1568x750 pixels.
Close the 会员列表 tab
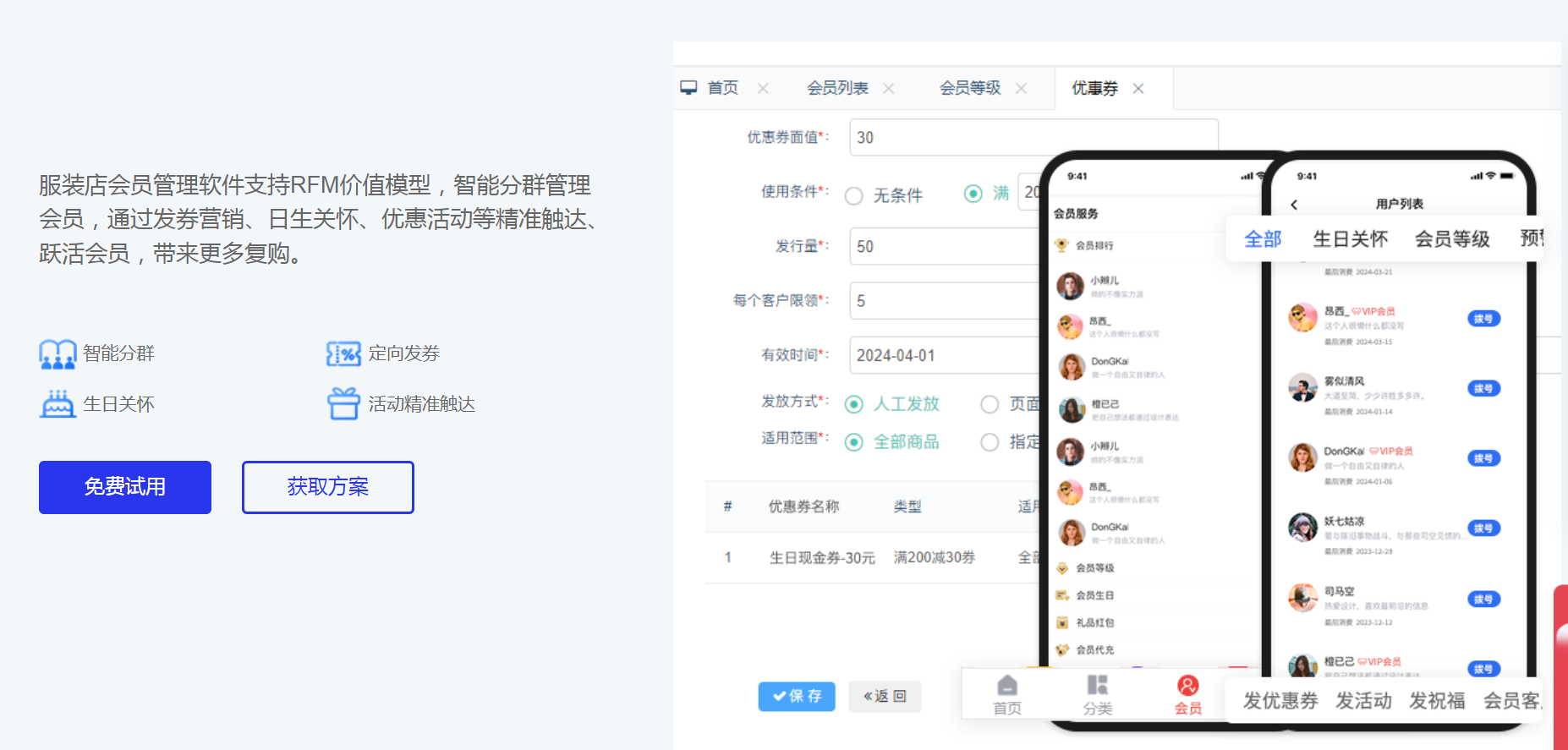(x=888, y=88)
